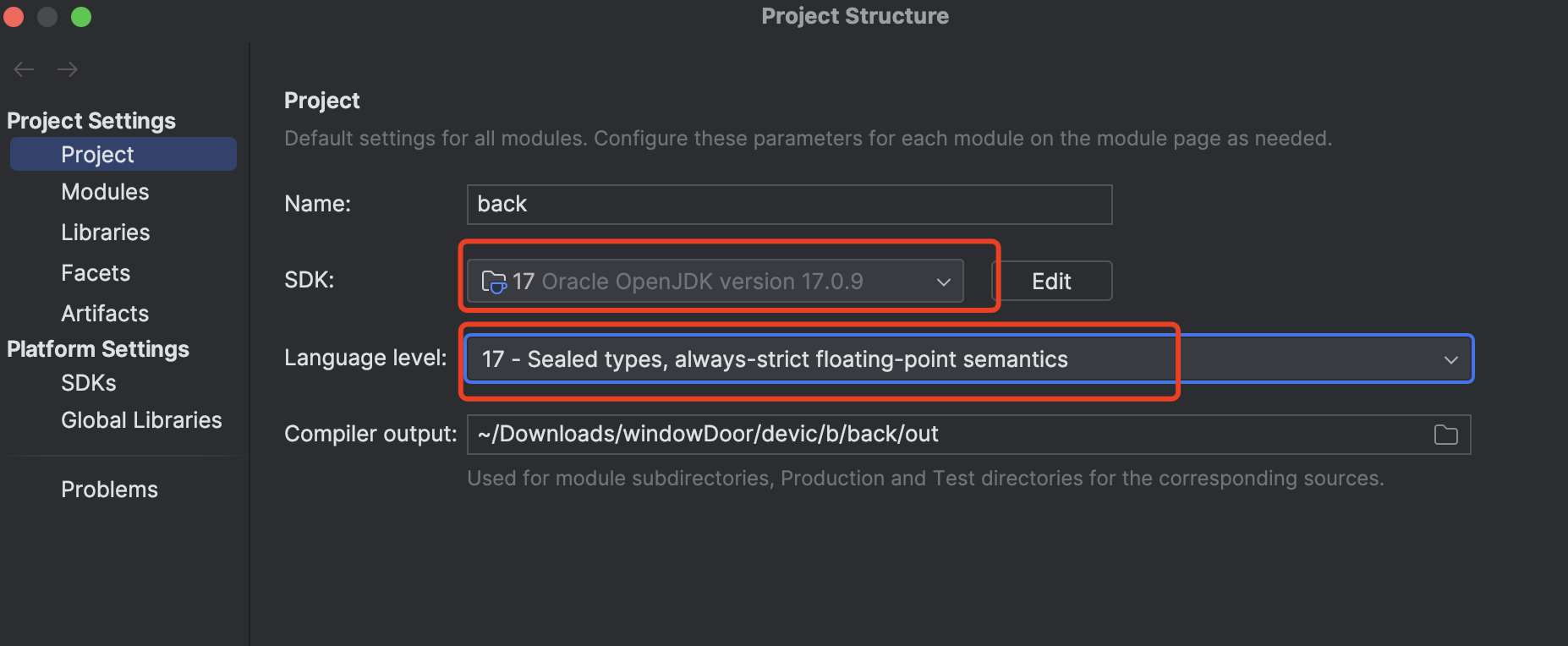The height and width of the screenshot is (646, 1568).
Task: Select Global Libraries in sidebar
Action: click(141, 420)
